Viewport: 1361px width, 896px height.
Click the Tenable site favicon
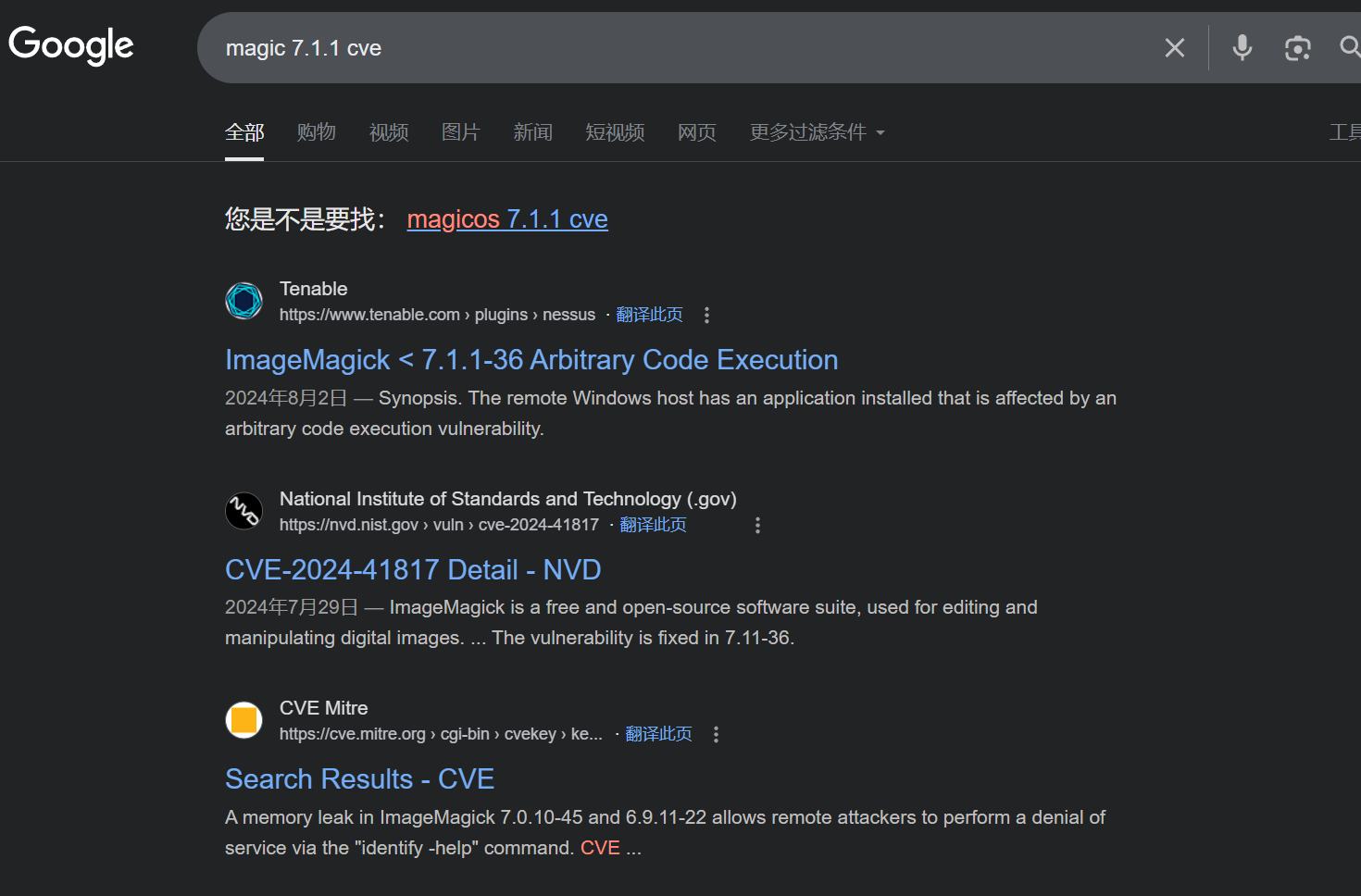(244, 301)
